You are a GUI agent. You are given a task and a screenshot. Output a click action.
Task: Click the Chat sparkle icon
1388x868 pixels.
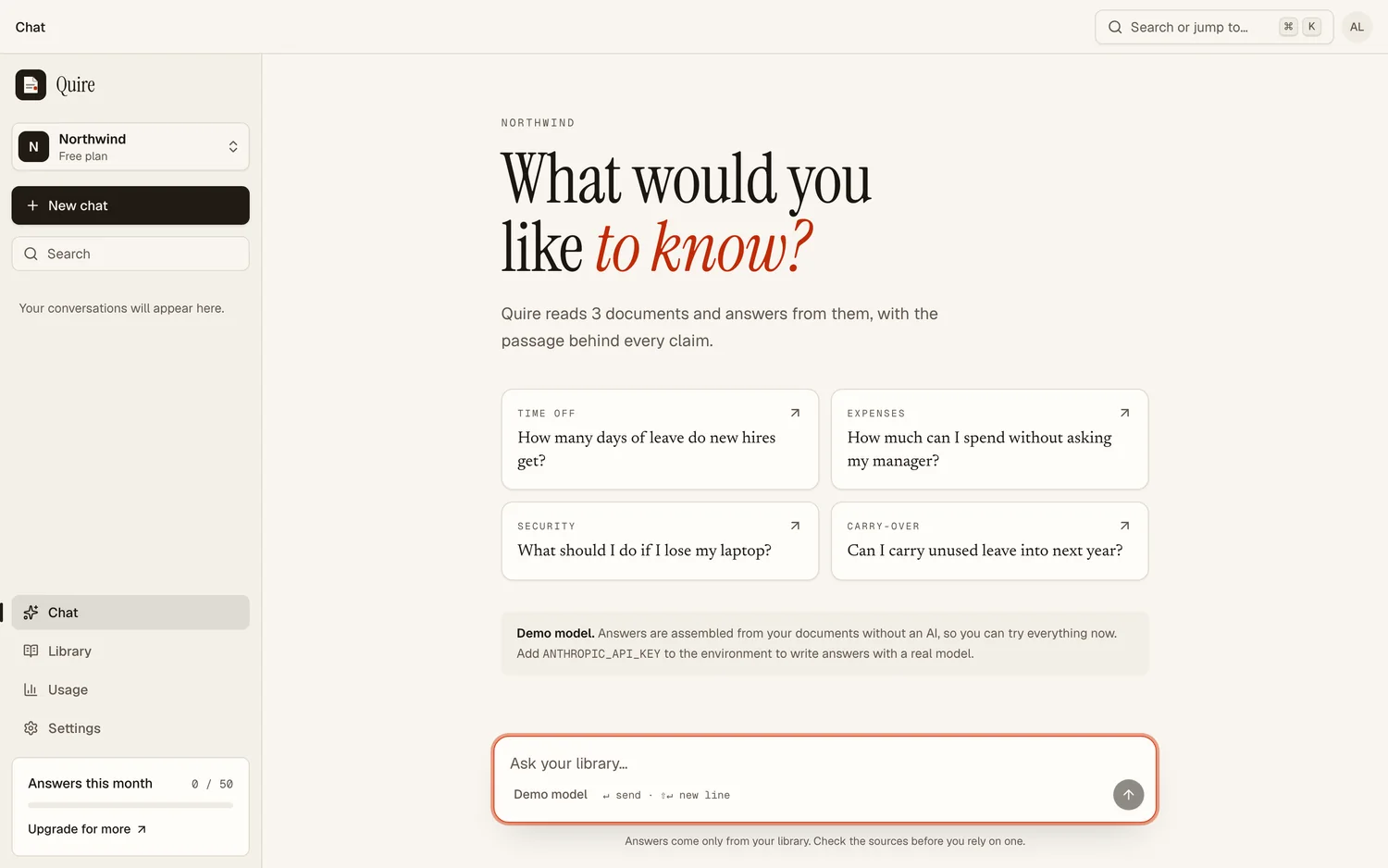click(31, 613)
